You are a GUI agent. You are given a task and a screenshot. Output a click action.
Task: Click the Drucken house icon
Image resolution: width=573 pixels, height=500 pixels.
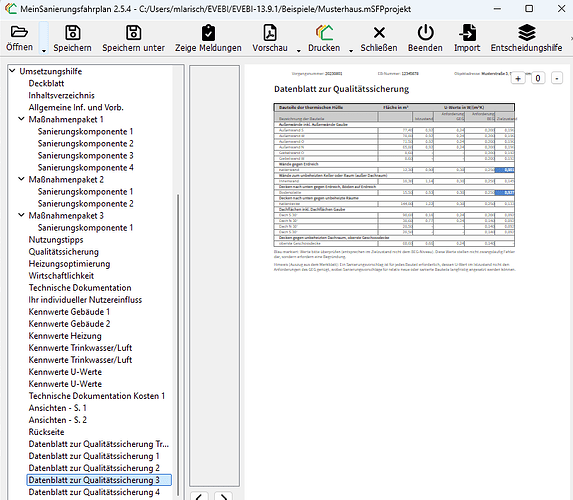pos(324,33)
